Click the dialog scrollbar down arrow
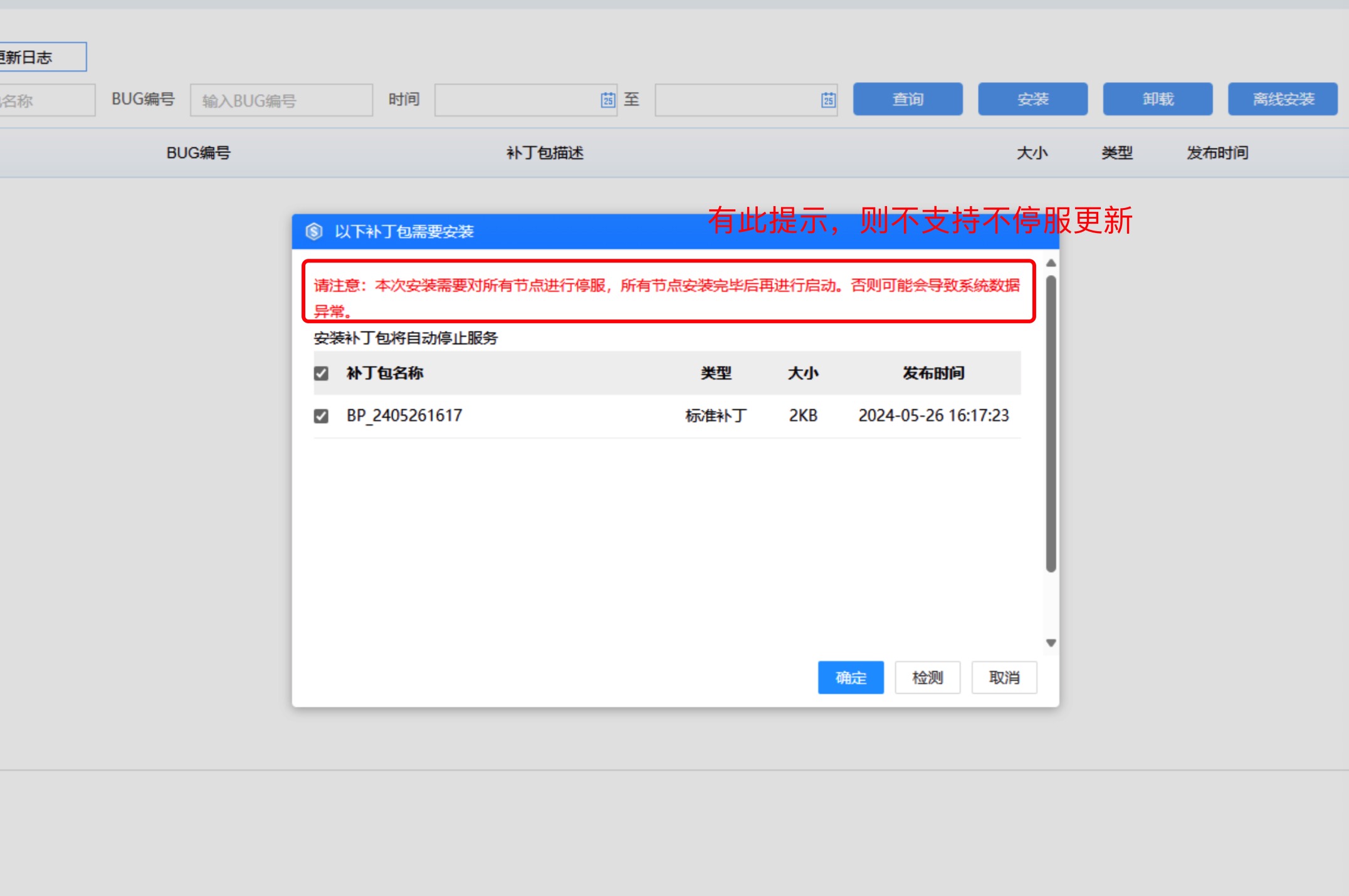 pyautogui.click(x=1051, y=643)
